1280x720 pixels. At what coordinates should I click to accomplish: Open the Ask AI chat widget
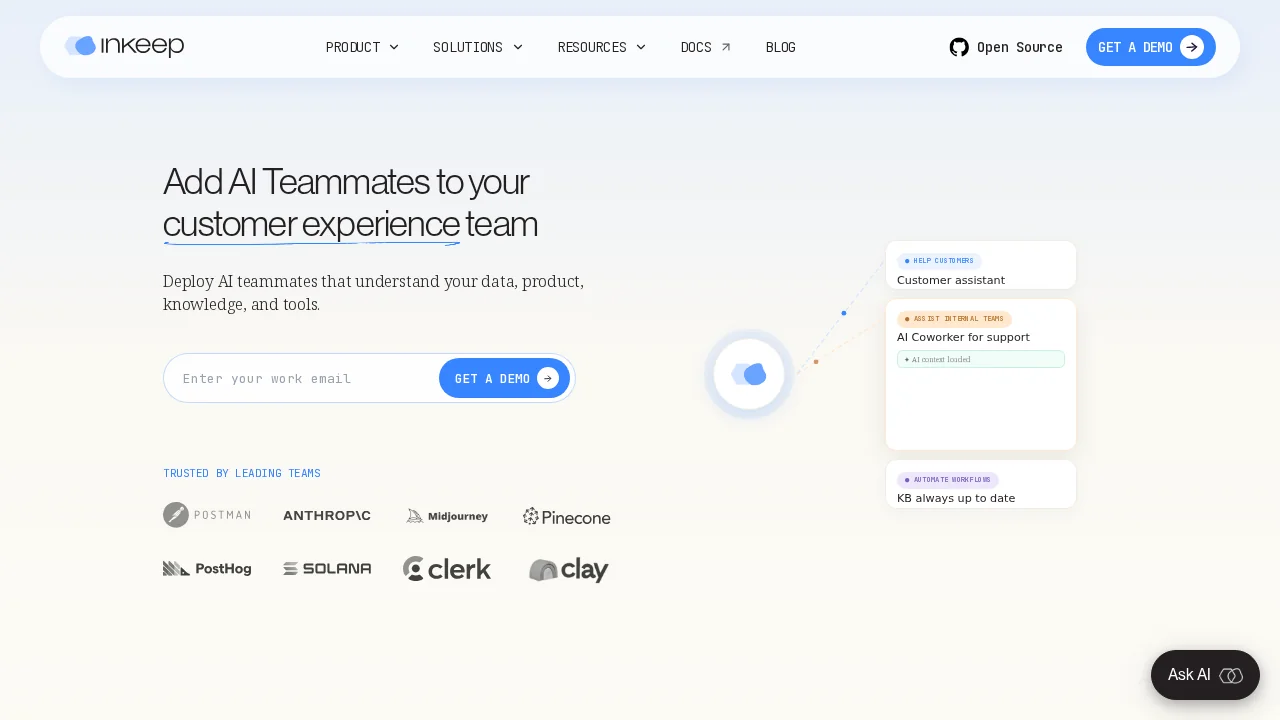pos(1204,675)
